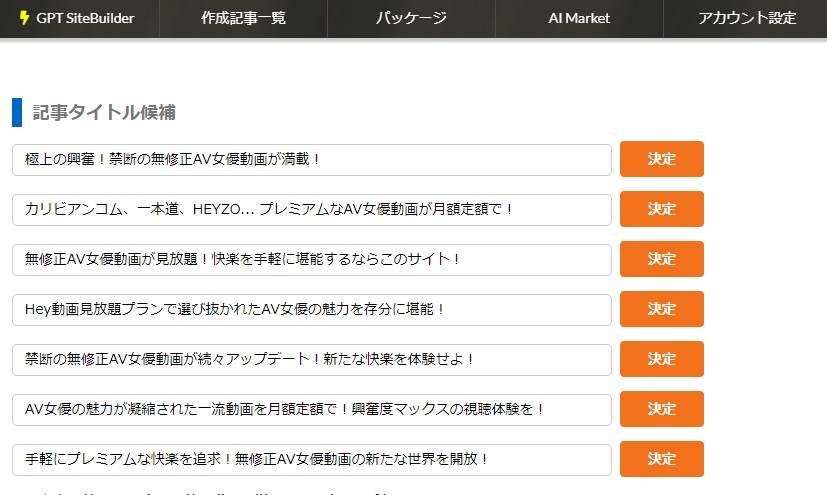Click the yellow lightning bolt logo icon
The width and height of the screenshot is (827, 495).
point(25,18)
